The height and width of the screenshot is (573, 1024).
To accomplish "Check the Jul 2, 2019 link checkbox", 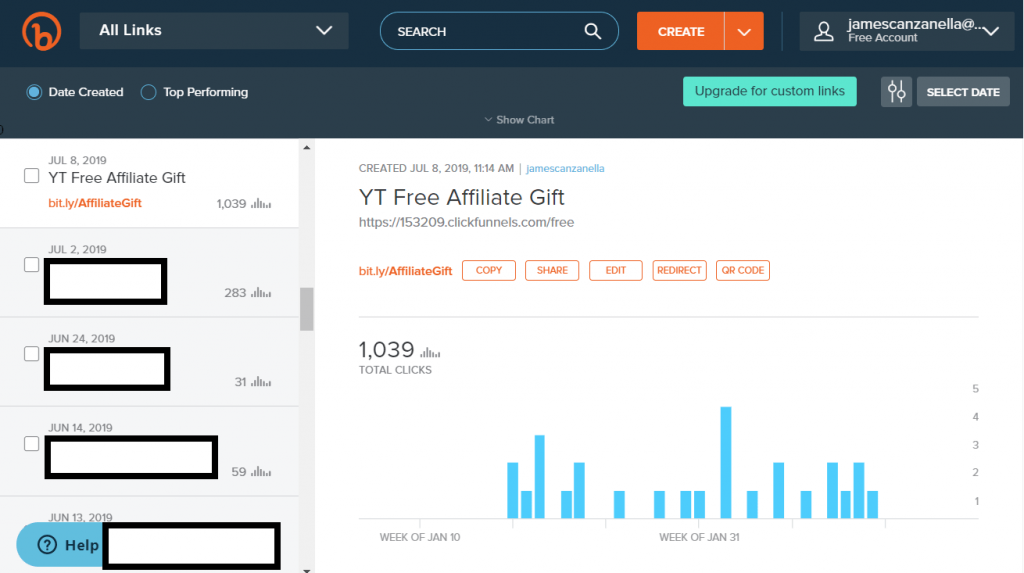I will (31, 265).
